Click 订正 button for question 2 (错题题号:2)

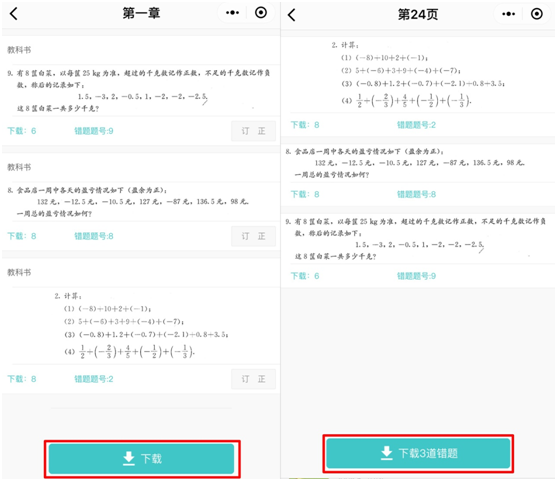(x=253, y=379)
